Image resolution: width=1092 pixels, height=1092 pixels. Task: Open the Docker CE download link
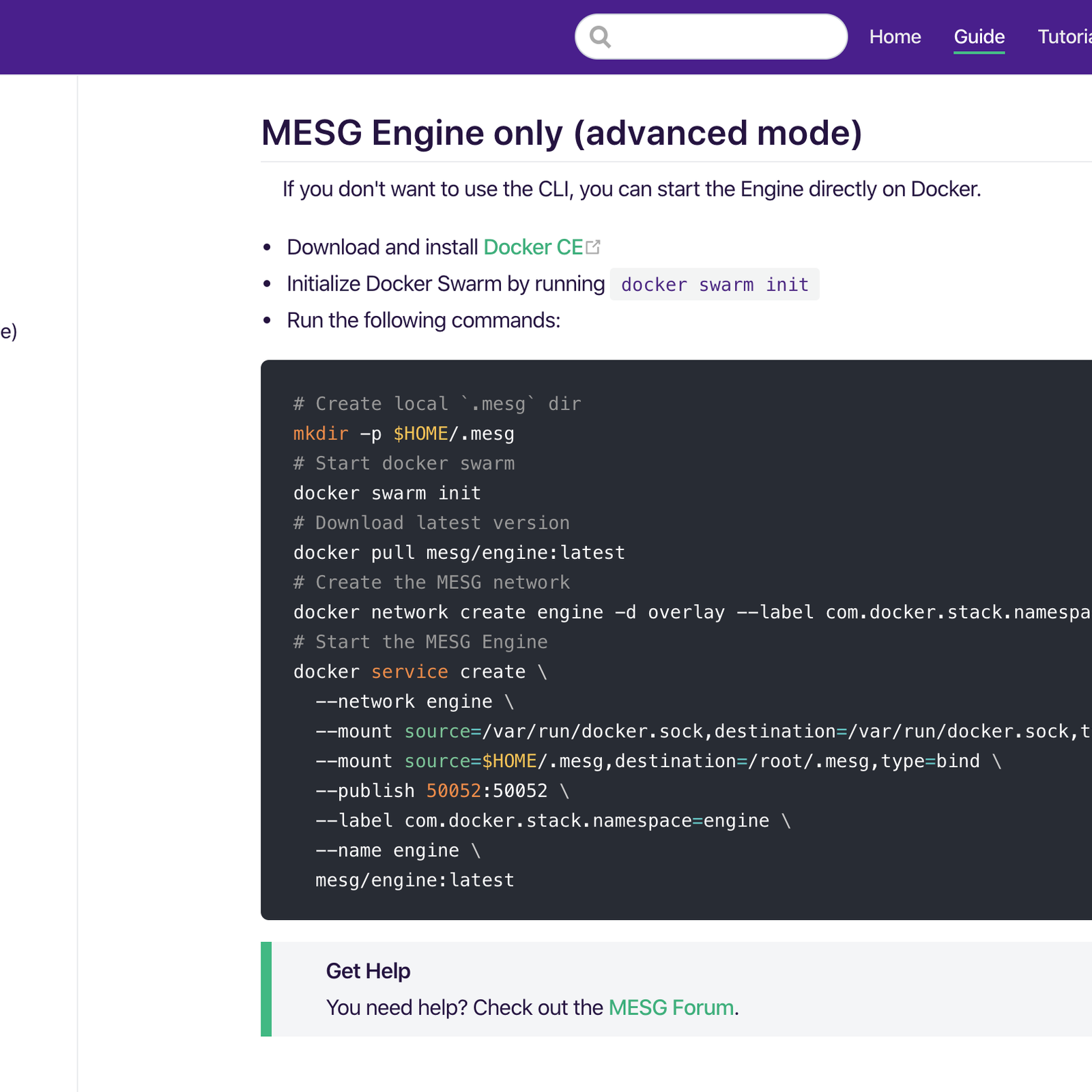532,247
